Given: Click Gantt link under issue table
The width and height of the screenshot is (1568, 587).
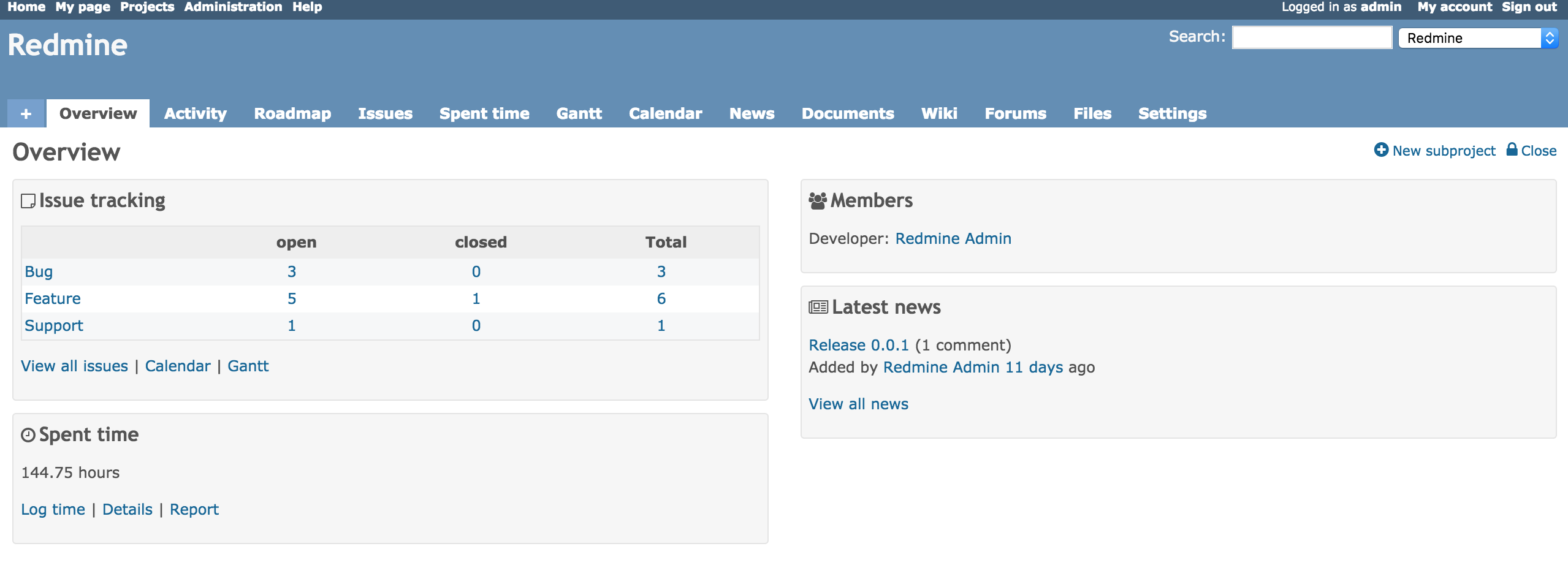Looking at the screenshot, I should pos(248,366).
